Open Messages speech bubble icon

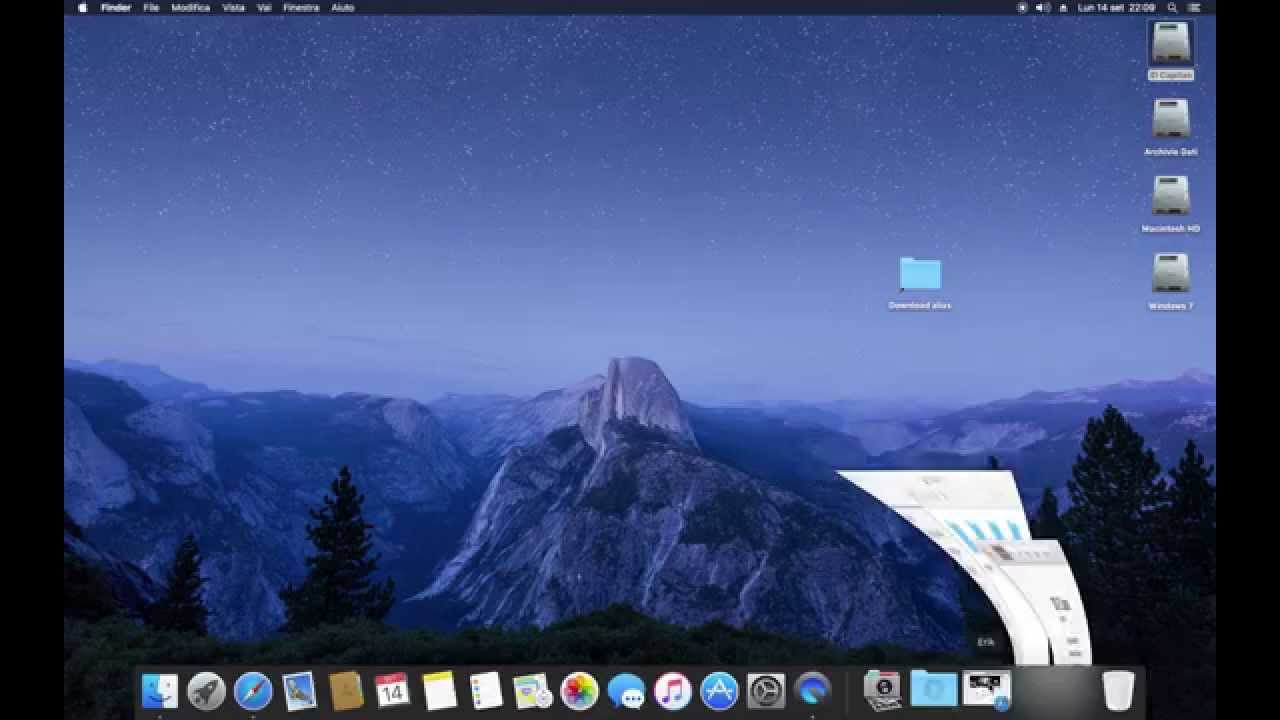pos(626,691)
